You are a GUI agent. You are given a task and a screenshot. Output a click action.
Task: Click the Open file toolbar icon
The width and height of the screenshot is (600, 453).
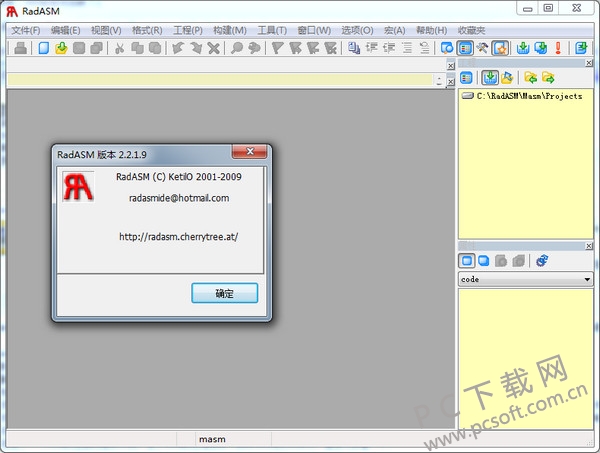click(61, 48)
